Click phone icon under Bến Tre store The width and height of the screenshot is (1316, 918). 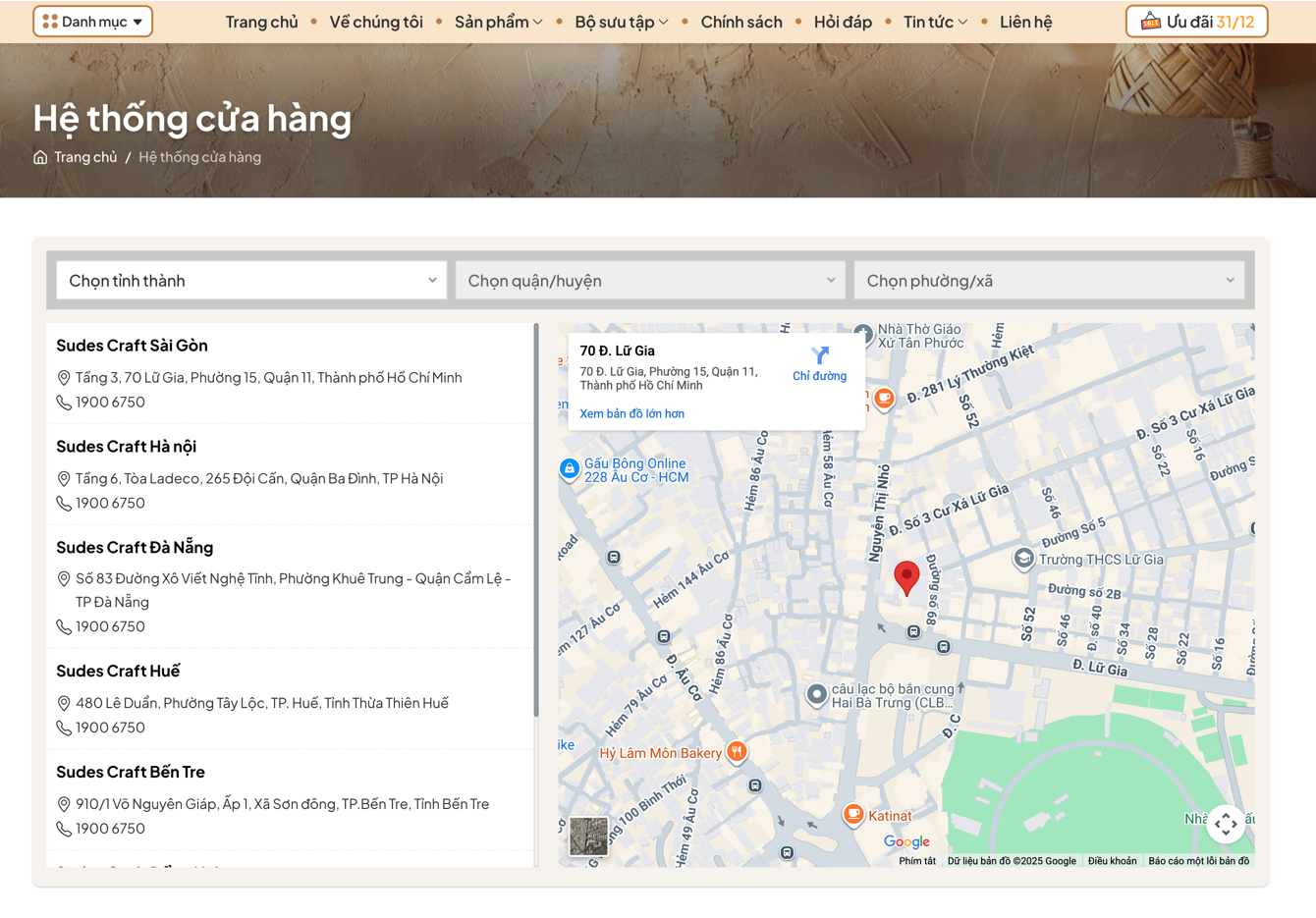point(64,830)
